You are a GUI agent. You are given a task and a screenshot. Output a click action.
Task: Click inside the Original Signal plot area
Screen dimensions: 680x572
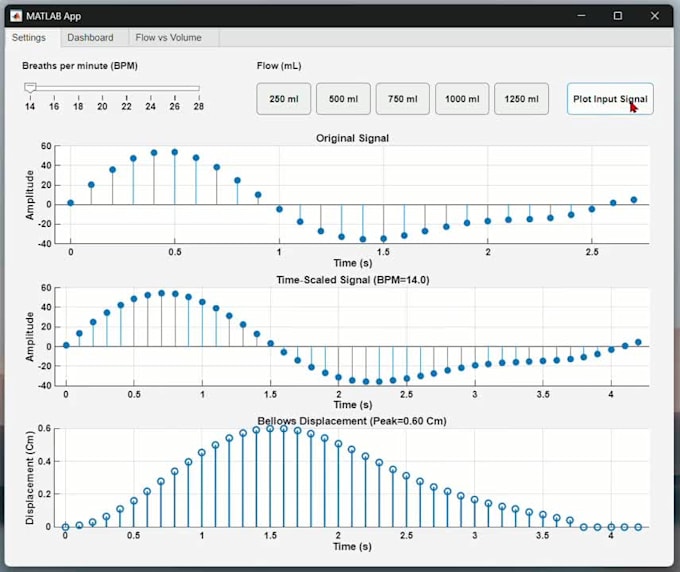click(x=351, y=195)
